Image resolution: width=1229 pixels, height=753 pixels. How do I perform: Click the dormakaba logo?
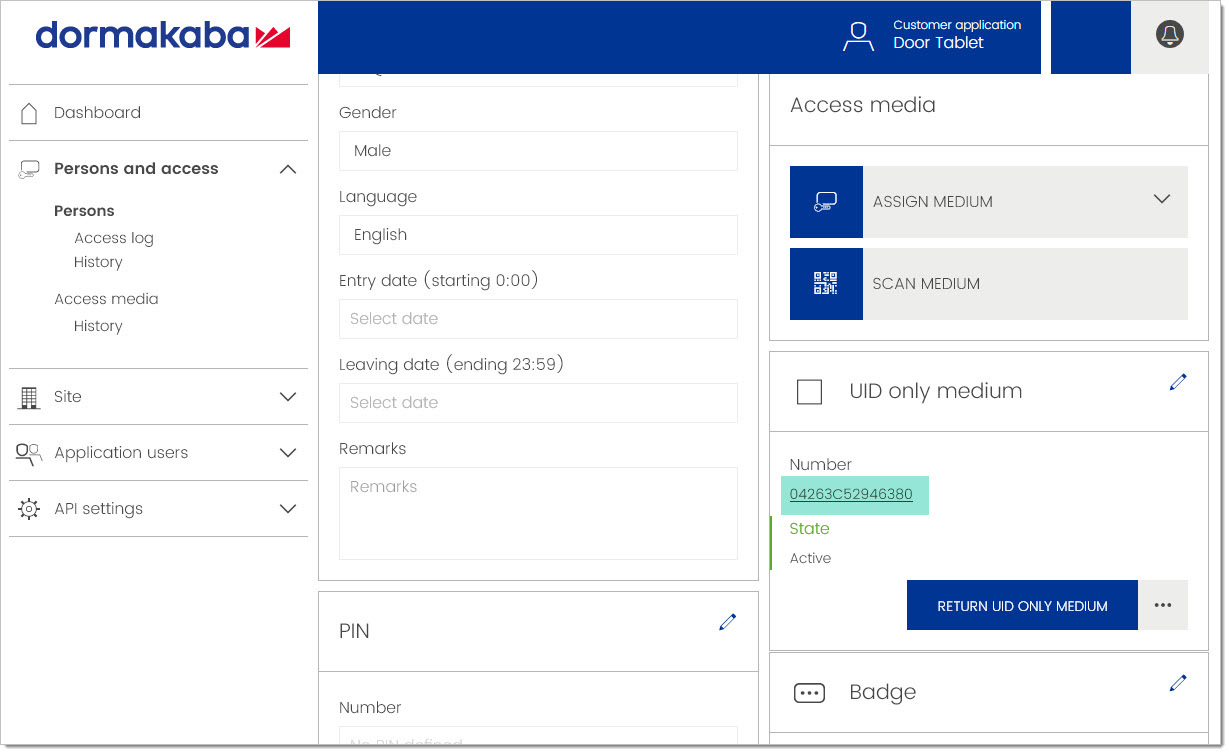(163, 37)
